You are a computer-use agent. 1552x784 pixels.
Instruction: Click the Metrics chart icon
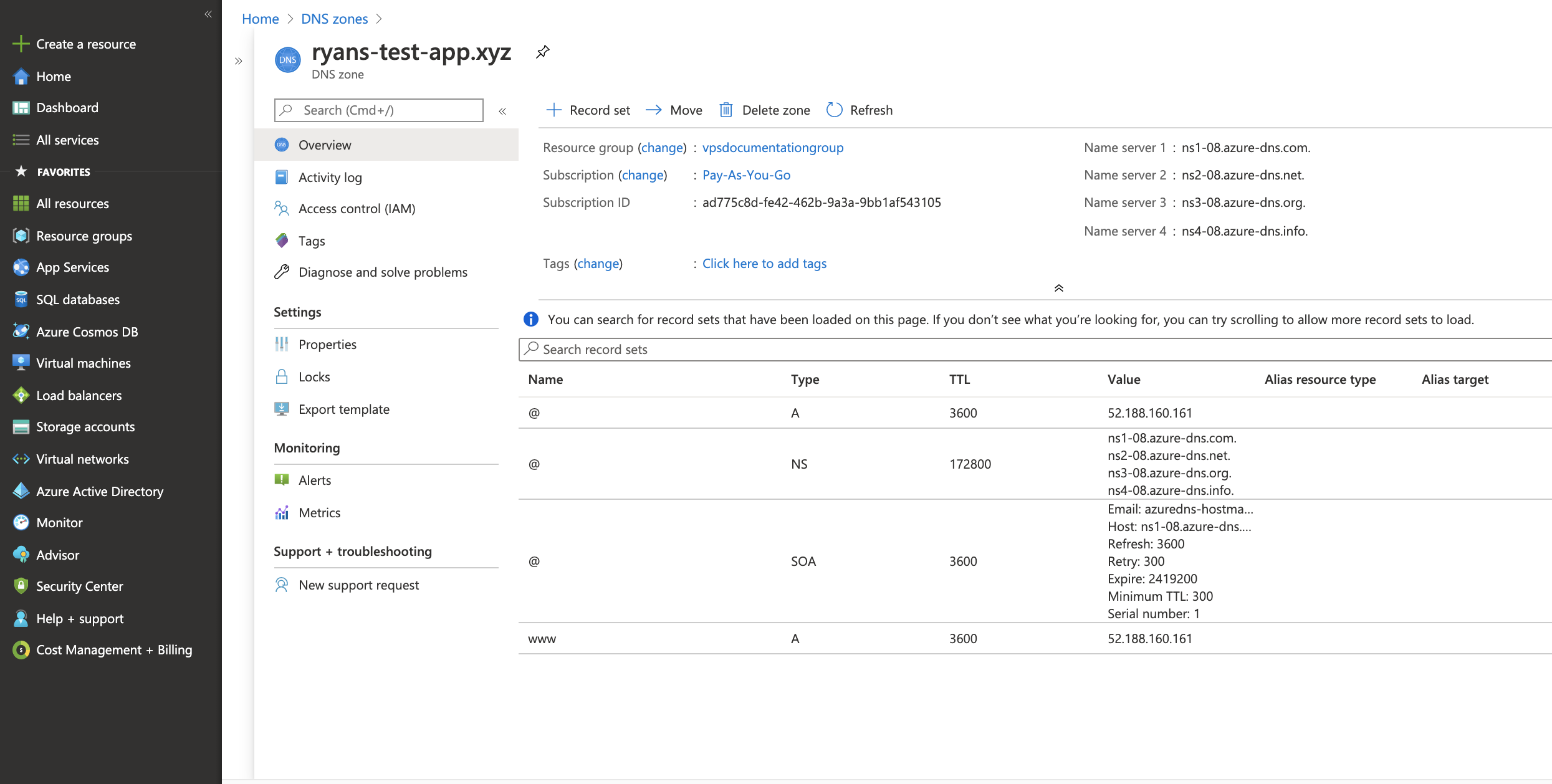[282, 513]
